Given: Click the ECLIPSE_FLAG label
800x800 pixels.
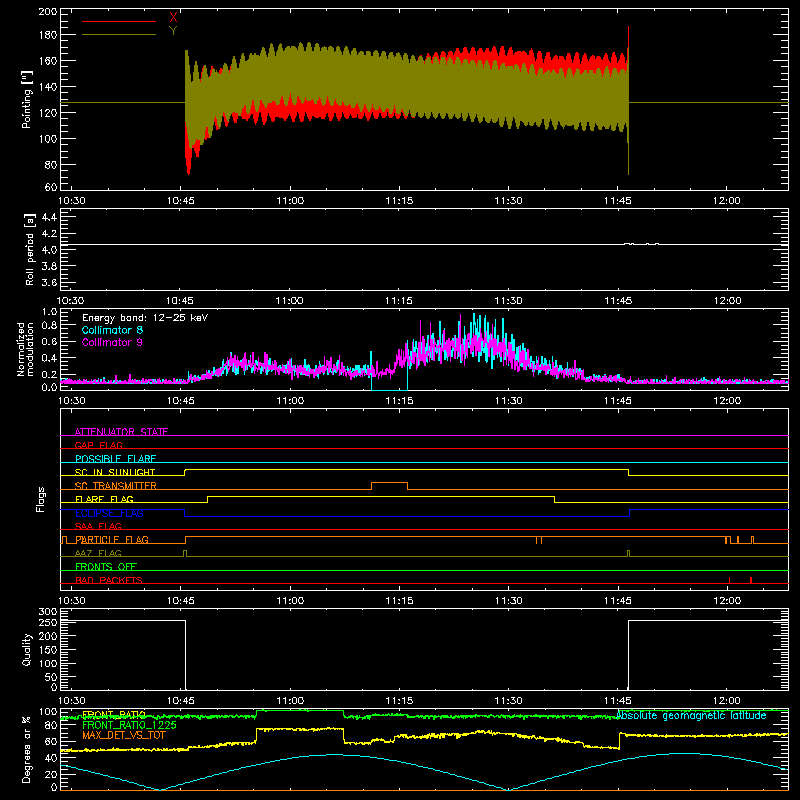Looking at the screenshot, I should coord(109,513).
